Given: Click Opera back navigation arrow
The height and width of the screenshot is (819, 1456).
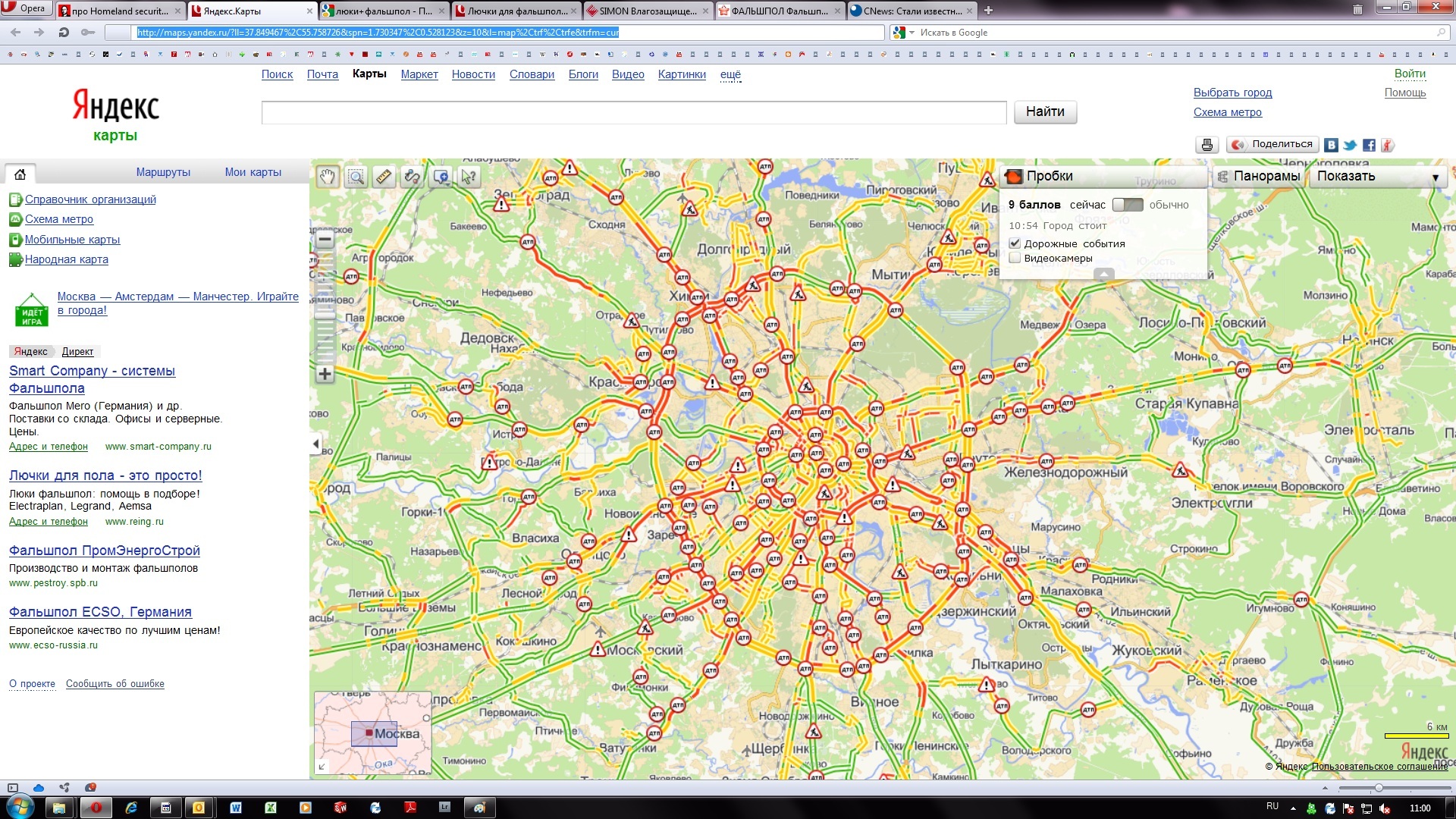Looking at the screenshot, I should (16, 33).
